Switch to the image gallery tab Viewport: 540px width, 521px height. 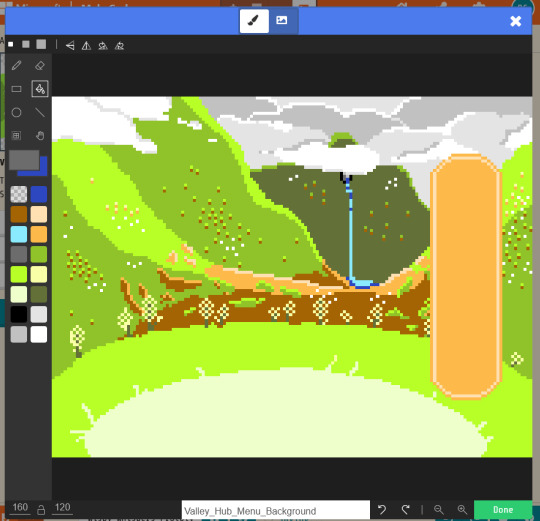point(282,20)
